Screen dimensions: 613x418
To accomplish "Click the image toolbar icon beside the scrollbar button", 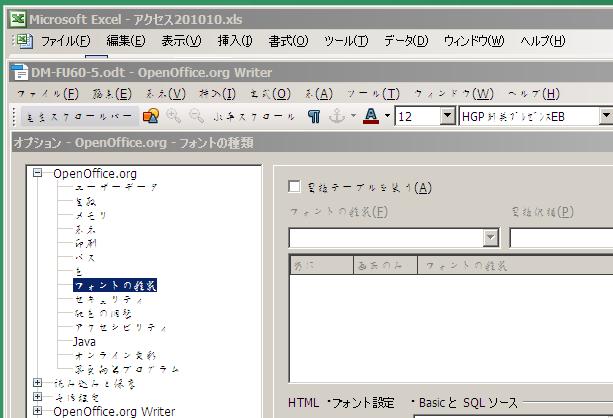I will (151, 116).
